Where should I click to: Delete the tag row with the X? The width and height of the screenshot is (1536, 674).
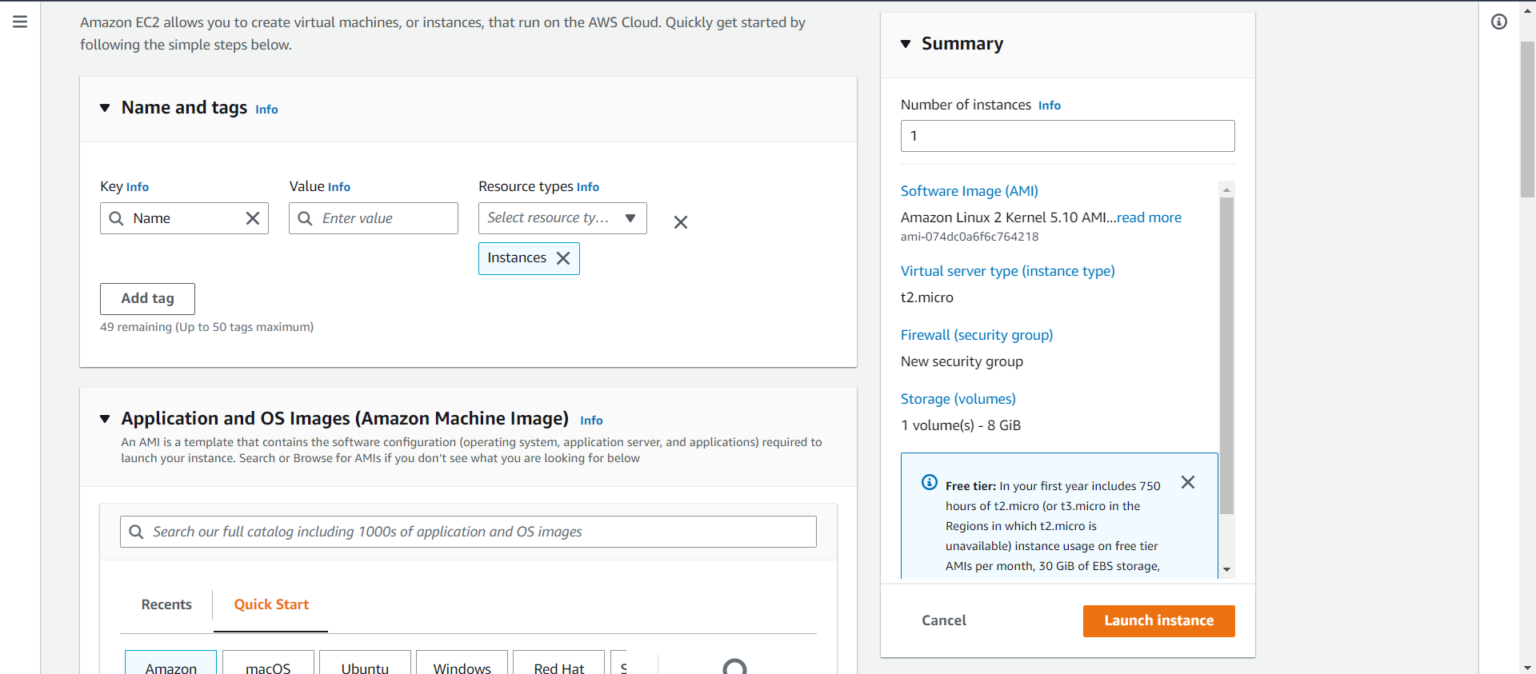(680, 221)
